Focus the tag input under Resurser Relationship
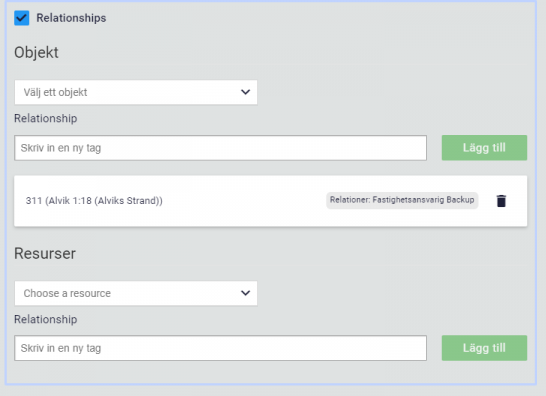This screenshot has height=396, width=546. [220, 348]
